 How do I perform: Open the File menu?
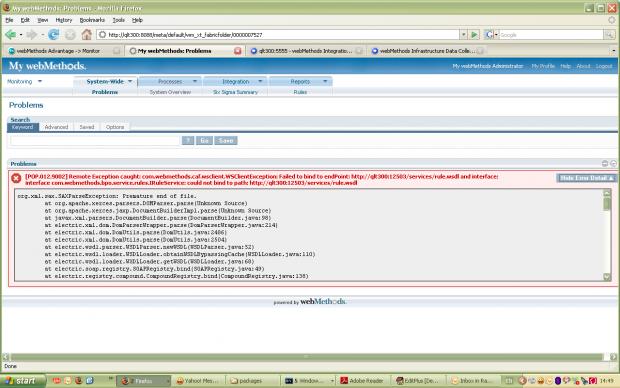click(x=9, y=20)
